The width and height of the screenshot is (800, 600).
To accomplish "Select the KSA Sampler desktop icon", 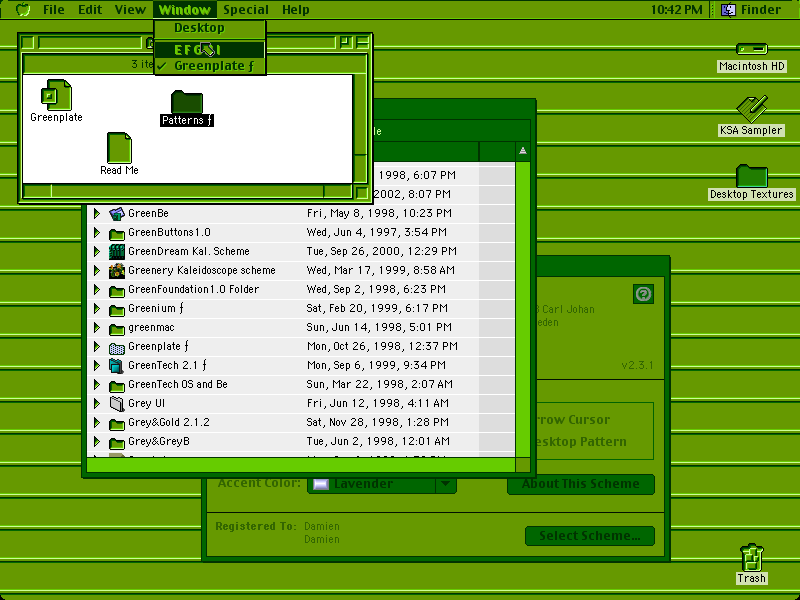I will coord(752,108).
